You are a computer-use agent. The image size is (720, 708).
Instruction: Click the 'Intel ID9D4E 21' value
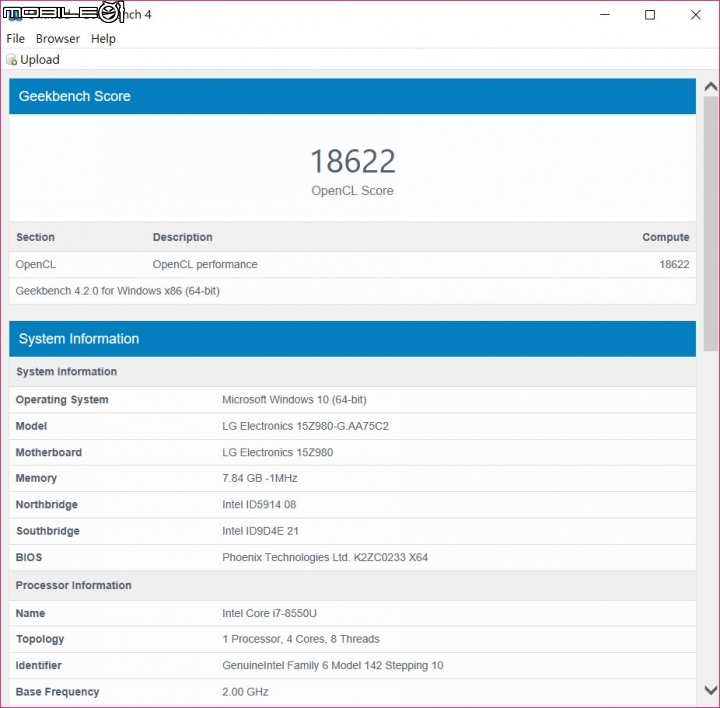pos(260,531)
